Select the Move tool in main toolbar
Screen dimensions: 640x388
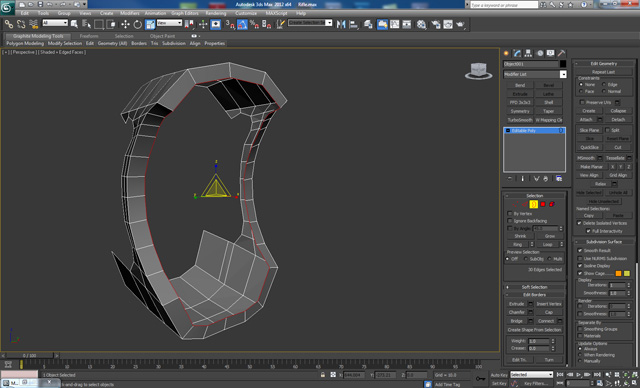pos(125,24)
